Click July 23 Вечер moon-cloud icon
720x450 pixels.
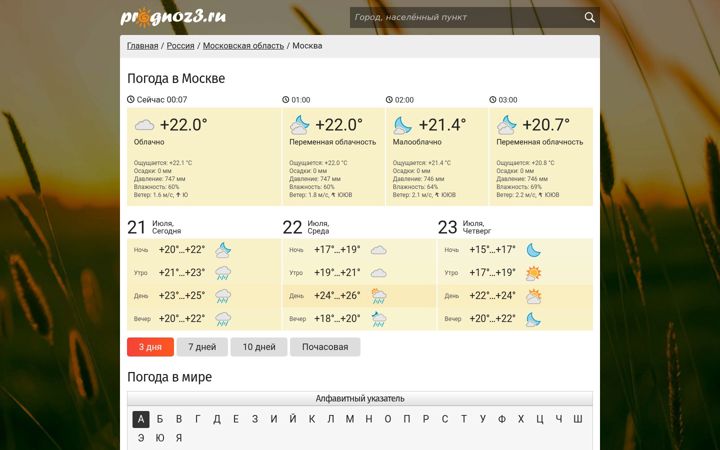pos(534,319)
